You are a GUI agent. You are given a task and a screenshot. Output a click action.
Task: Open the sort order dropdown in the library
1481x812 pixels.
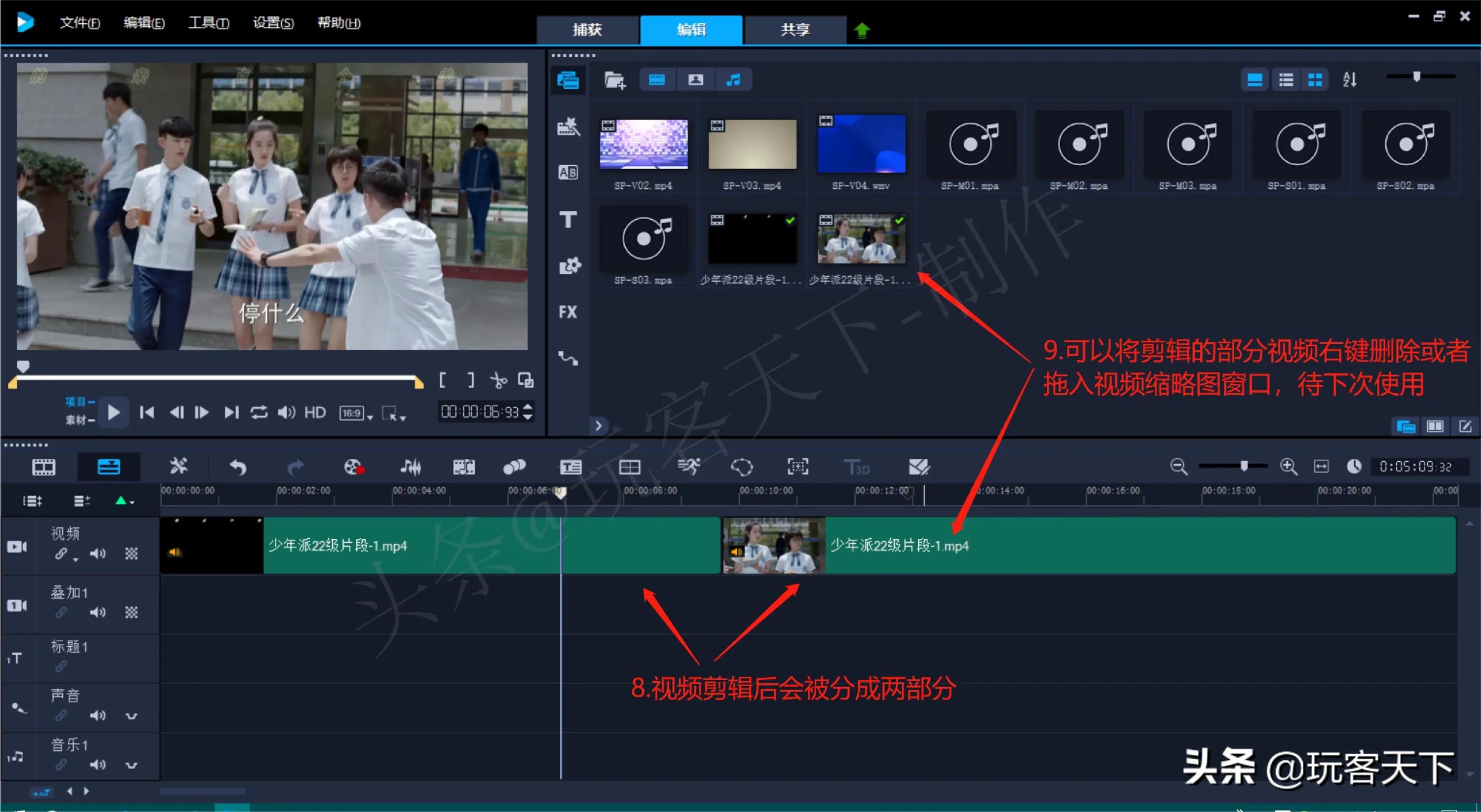point(1349,79)
